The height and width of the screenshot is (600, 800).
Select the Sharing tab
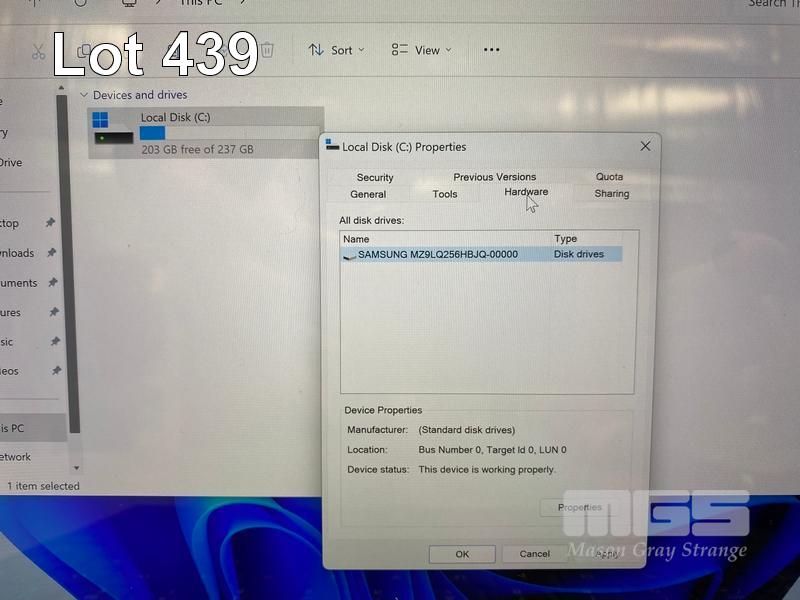pyautogui.click(x=611, y=193)
